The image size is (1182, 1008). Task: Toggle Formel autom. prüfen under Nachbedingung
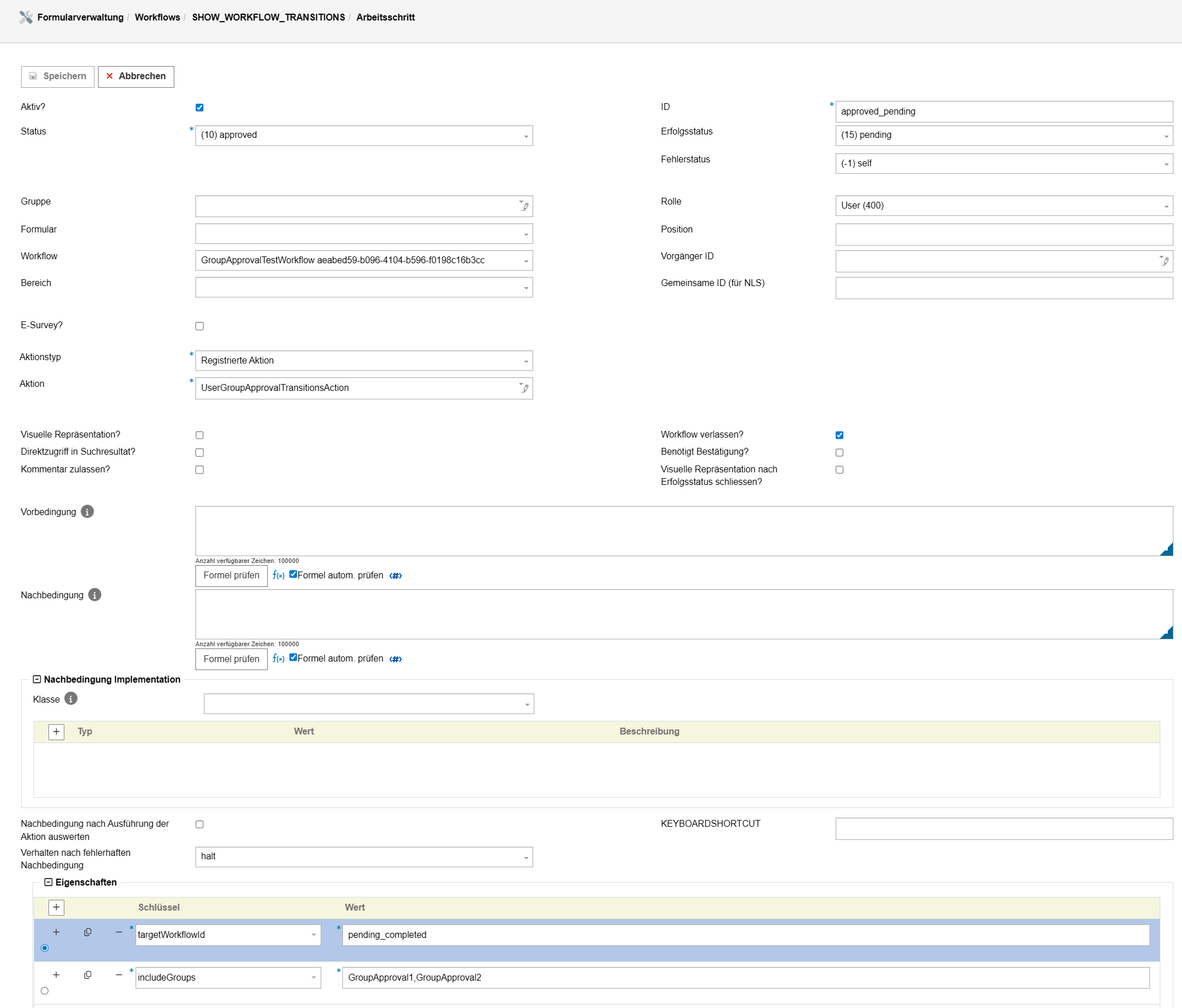(x=293, y=658)
